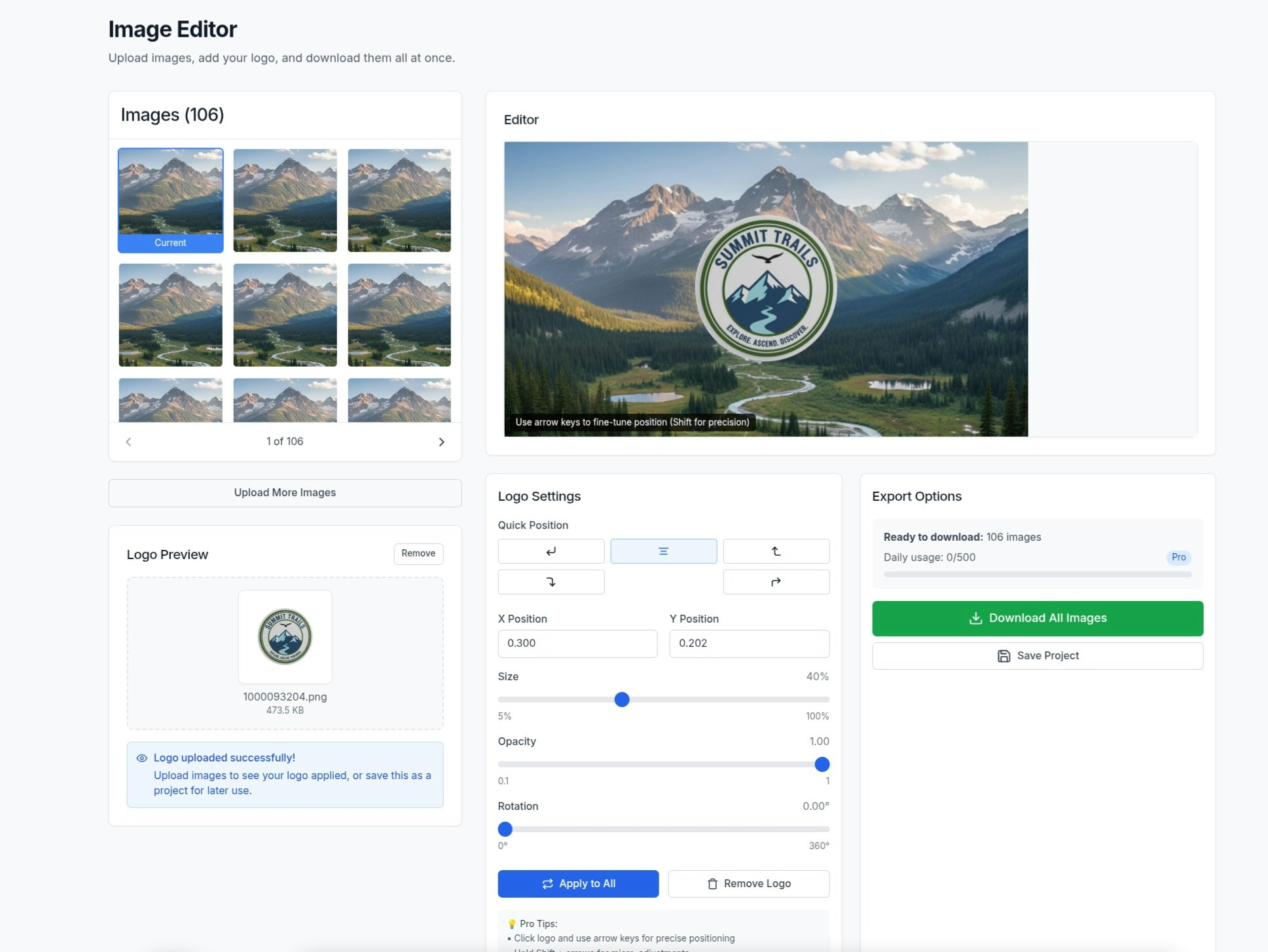Choose the bottom-left Quick Position preset
1268x952 pixels.
pyautogui.click(x=551, y=581)
